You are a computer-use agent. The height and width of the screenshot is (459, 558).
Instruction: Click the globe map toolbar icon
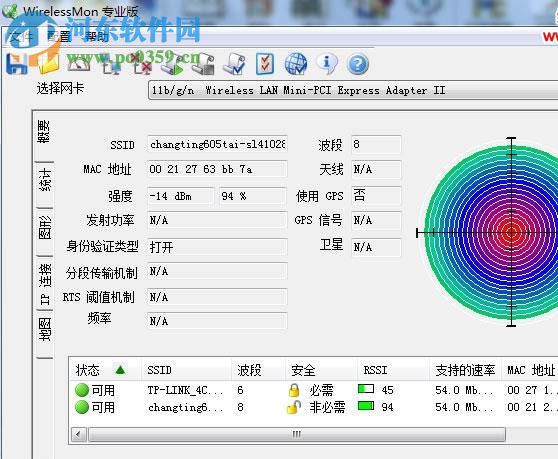(x=296, y=64)
